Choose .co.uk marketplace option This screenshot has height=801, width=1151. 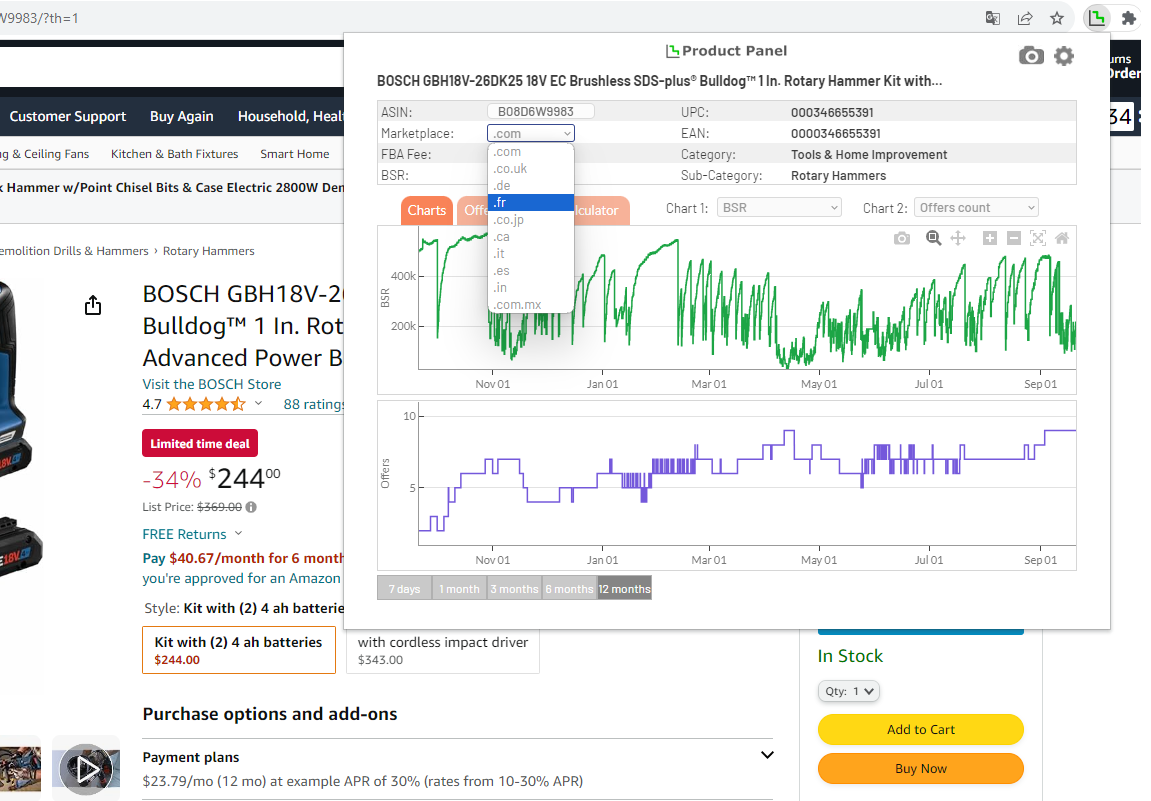point(531,169)
